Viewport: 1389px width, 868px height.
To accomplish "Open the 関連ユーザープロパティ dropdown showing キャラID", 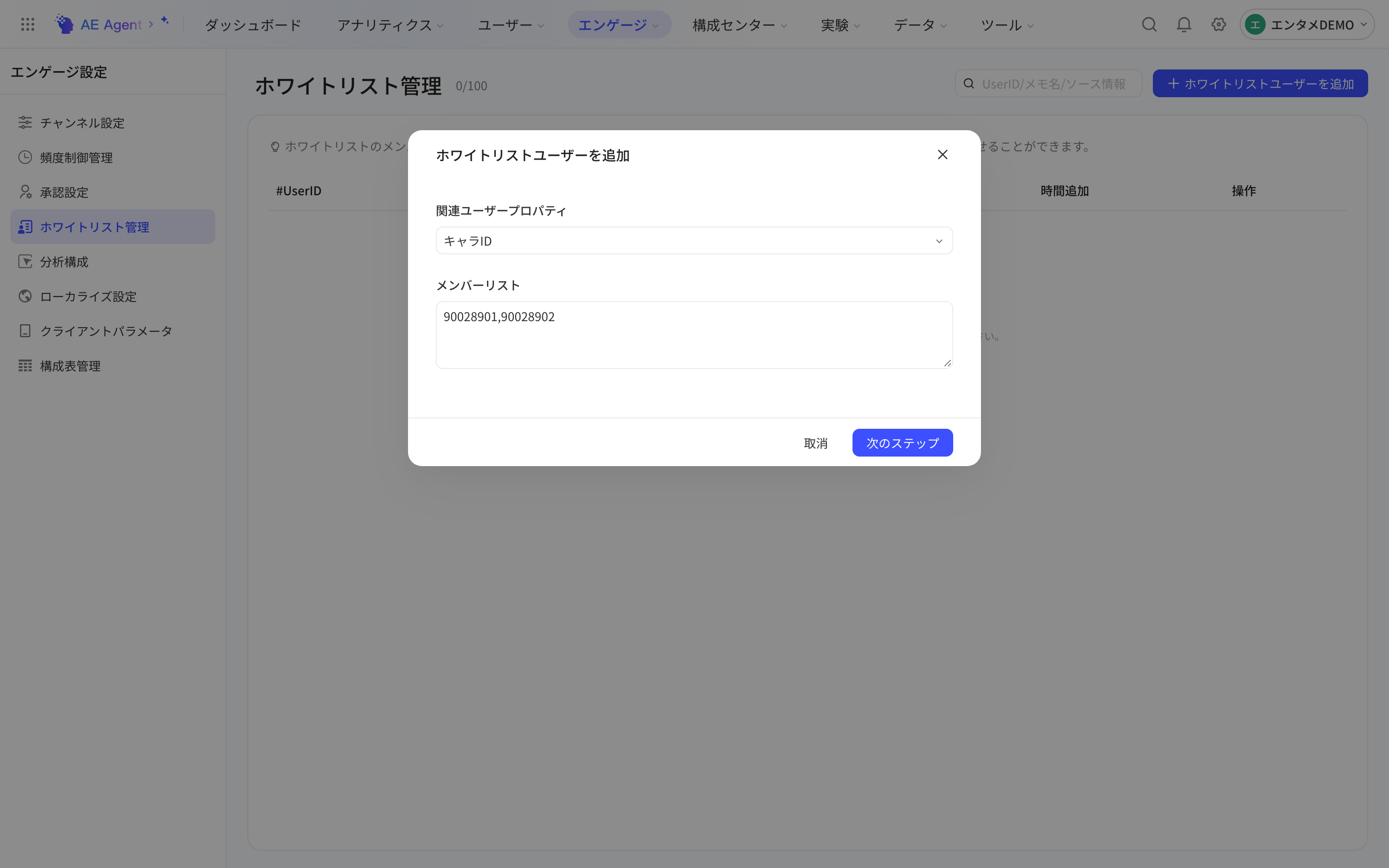I will (x=694, y=240).
